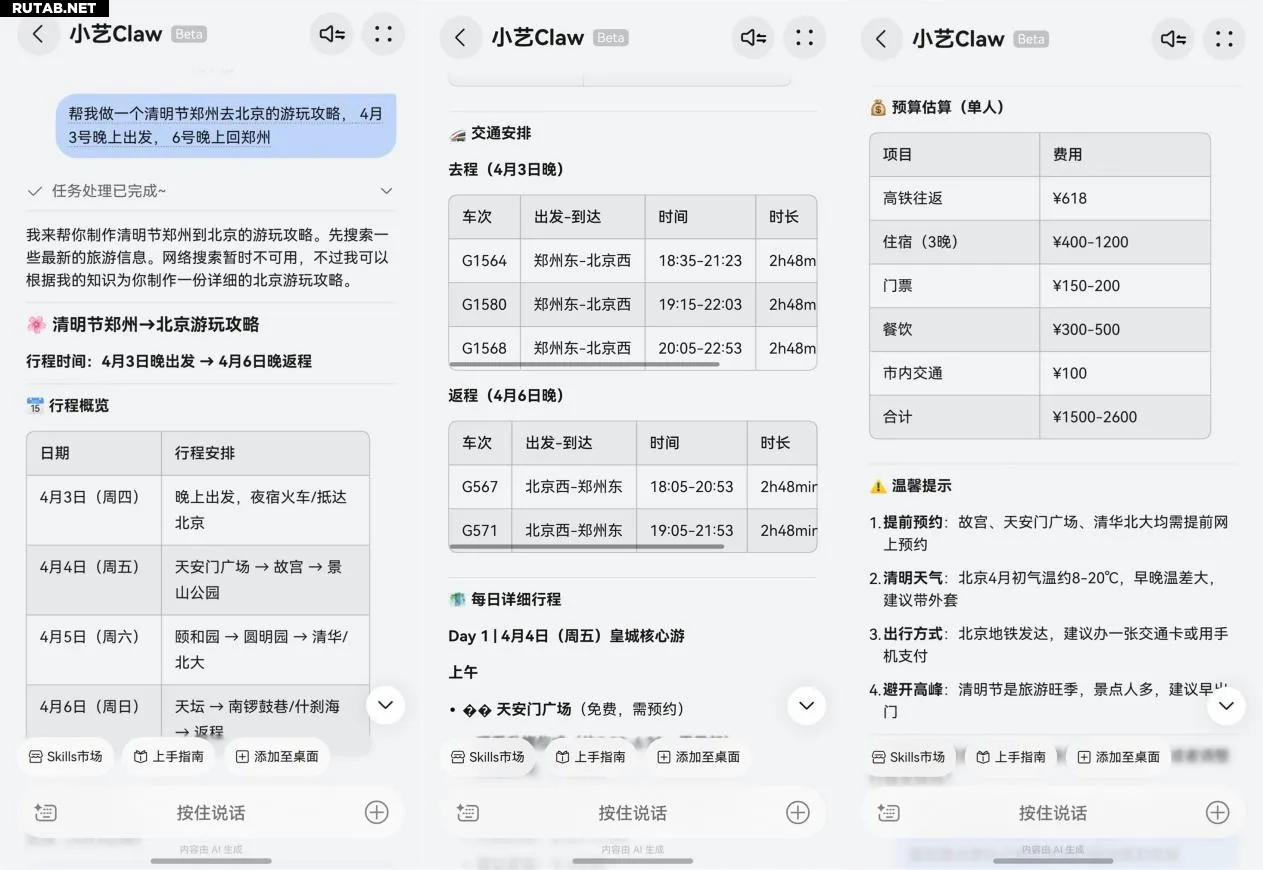Tap the plus attachment icon in the left screen

(x=376, y=812)
